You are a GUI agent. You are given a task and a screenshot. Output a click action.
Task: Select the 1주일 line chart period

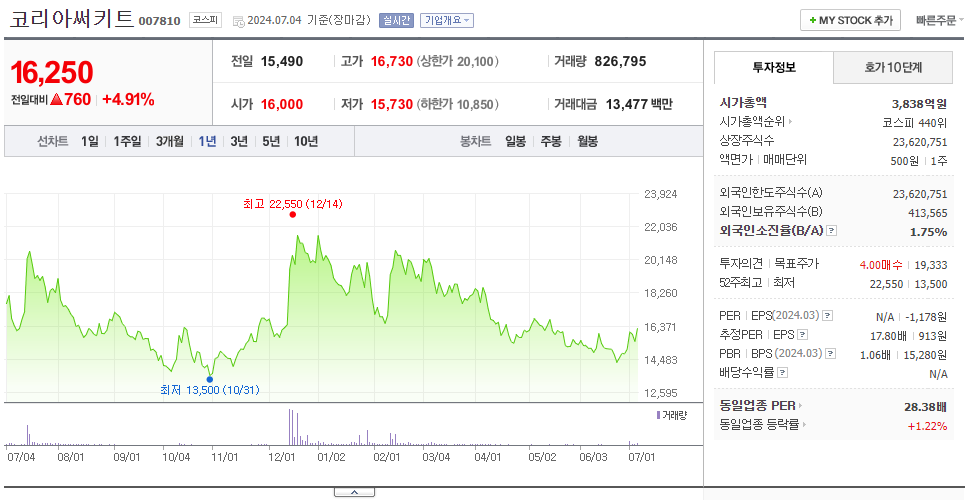click(127, 141)
